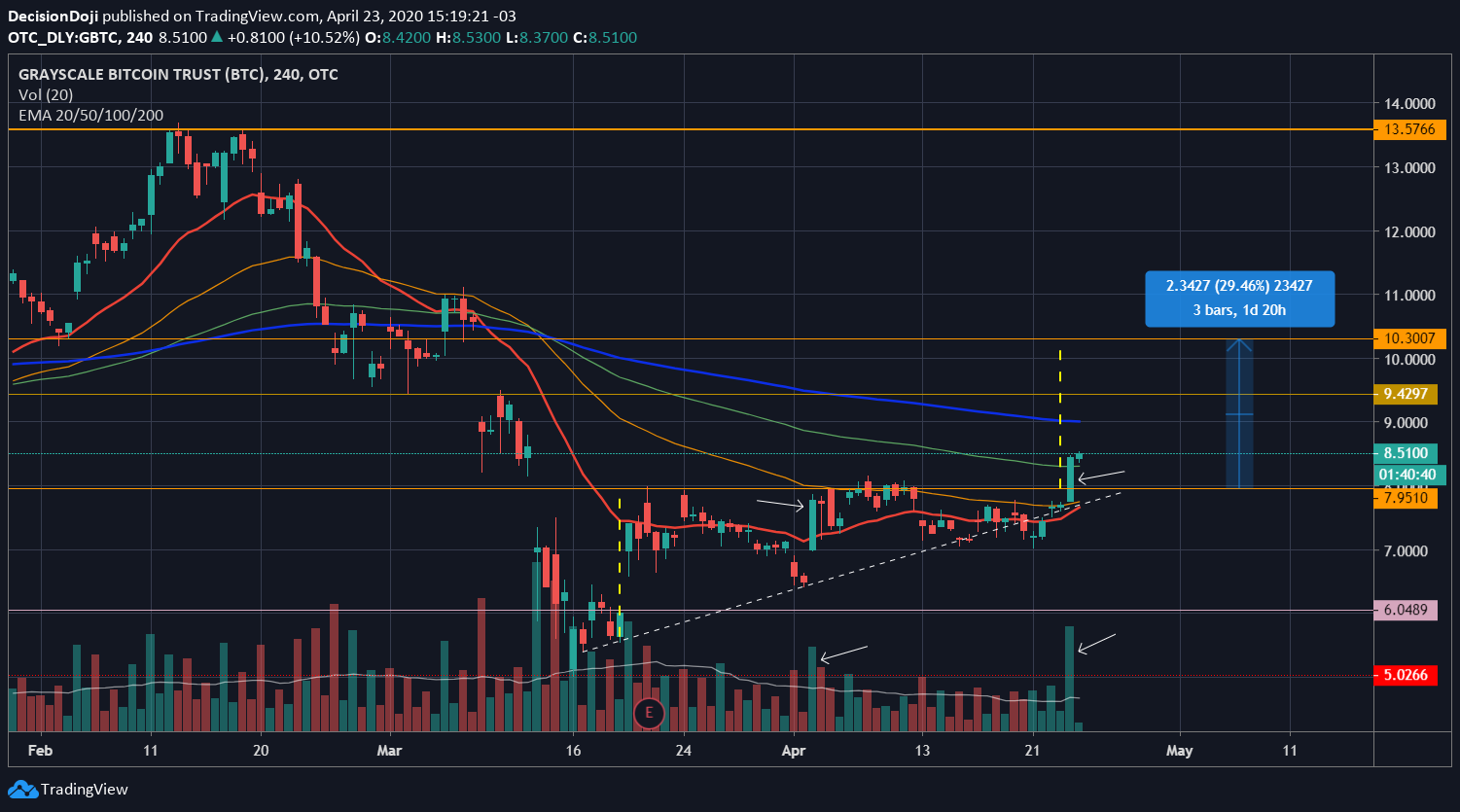The image size is (1460, 812).
Task: Click the current price label 8.5100
Action: tap(1405, 453)
